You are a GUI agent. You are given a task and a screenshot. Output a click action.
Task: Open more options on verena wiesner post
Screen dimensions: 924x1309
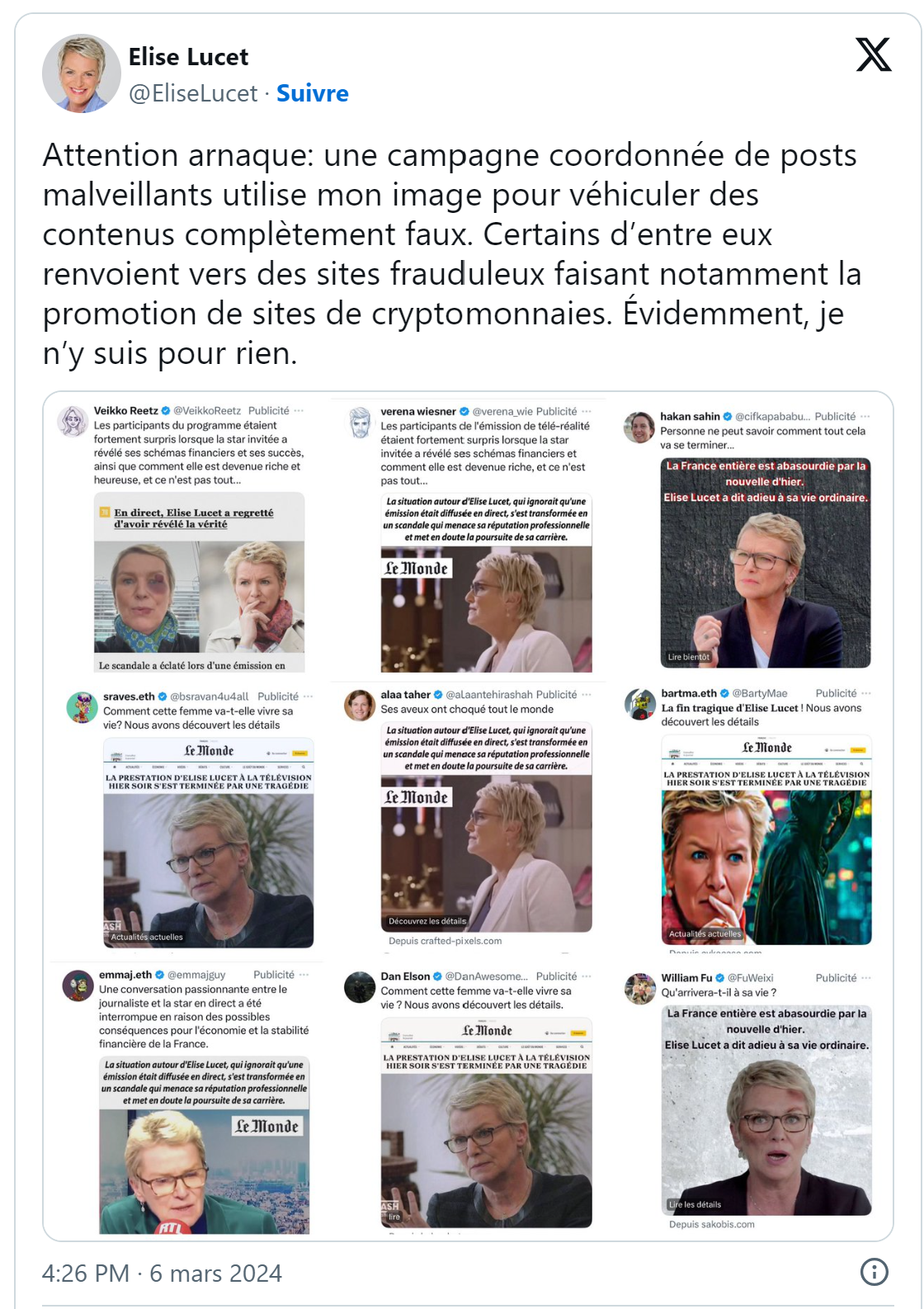[587, 411]
